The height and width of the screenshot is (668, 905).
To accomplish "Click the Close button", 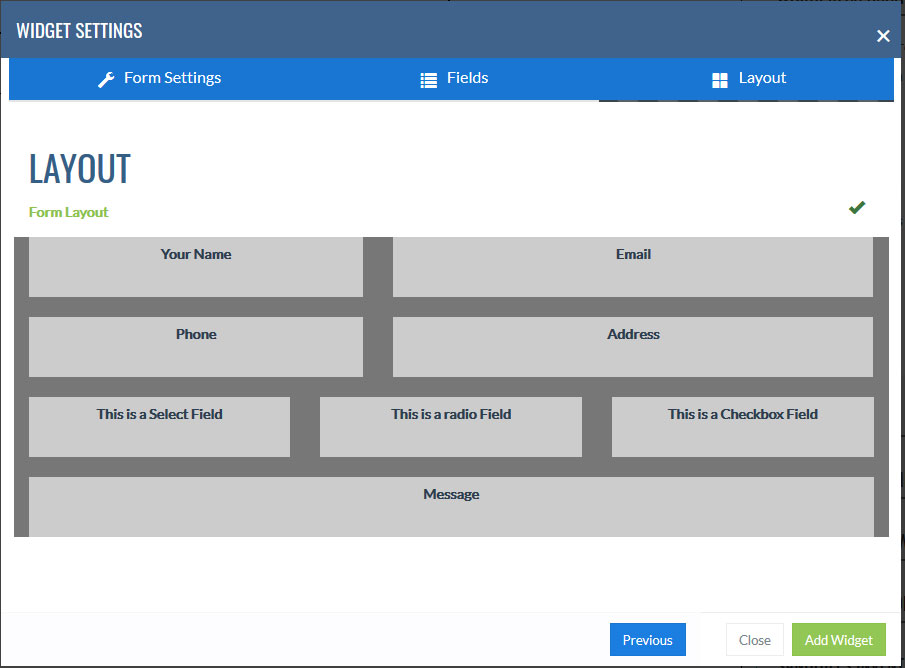I will click(x=754, y=640).
